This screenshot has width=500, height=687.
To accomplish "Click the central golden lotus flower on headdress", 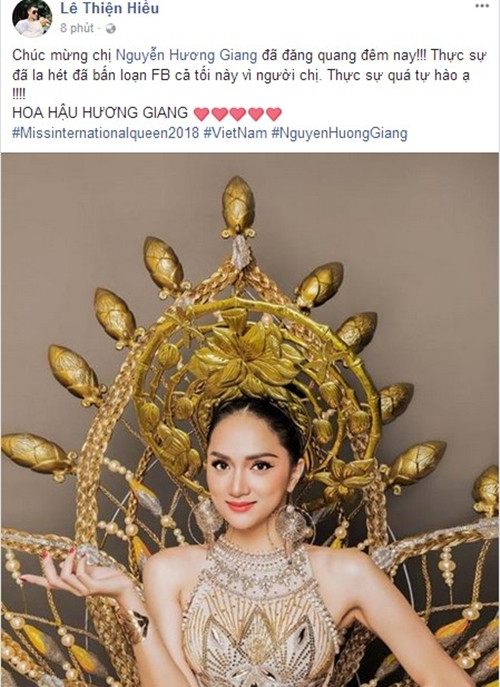I will (x=250, y=356).
